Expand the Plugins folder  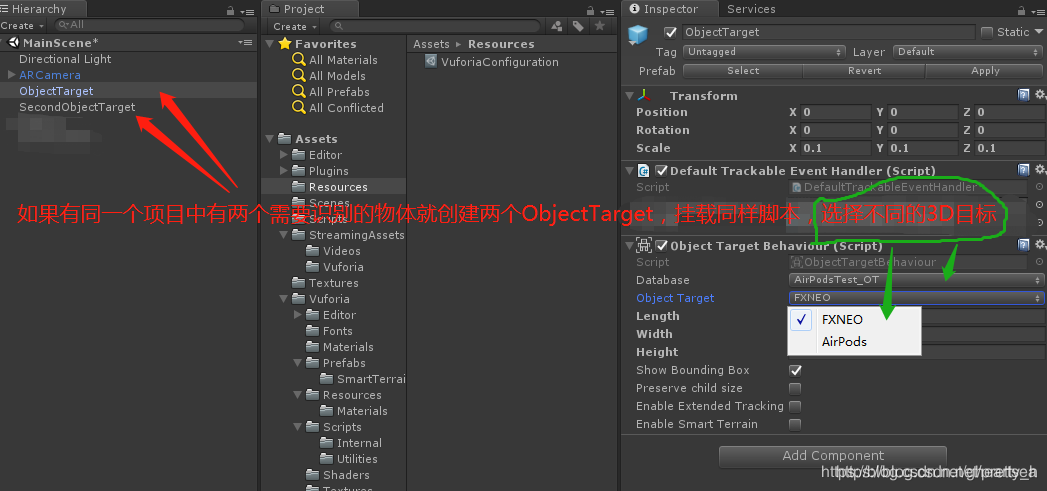pyautogui.click(x=284, y=171)
